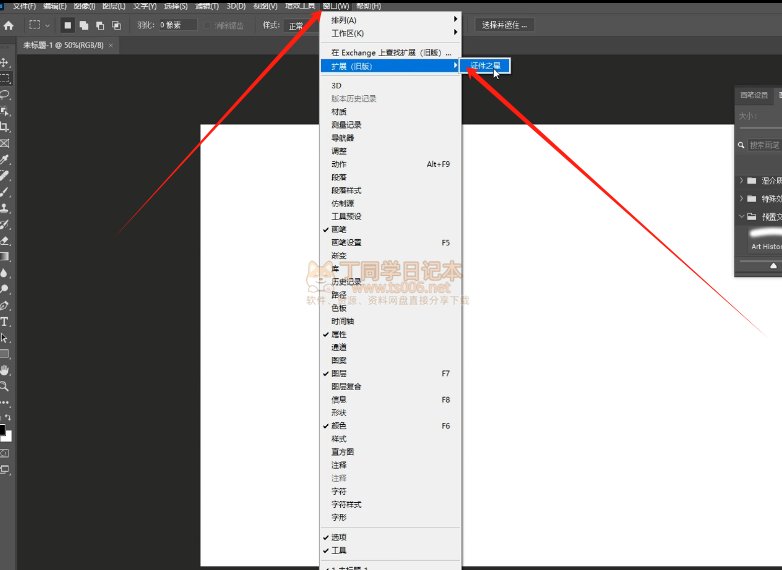
Task: Expand the 混合画笔 brush folder
Action: 742,181
